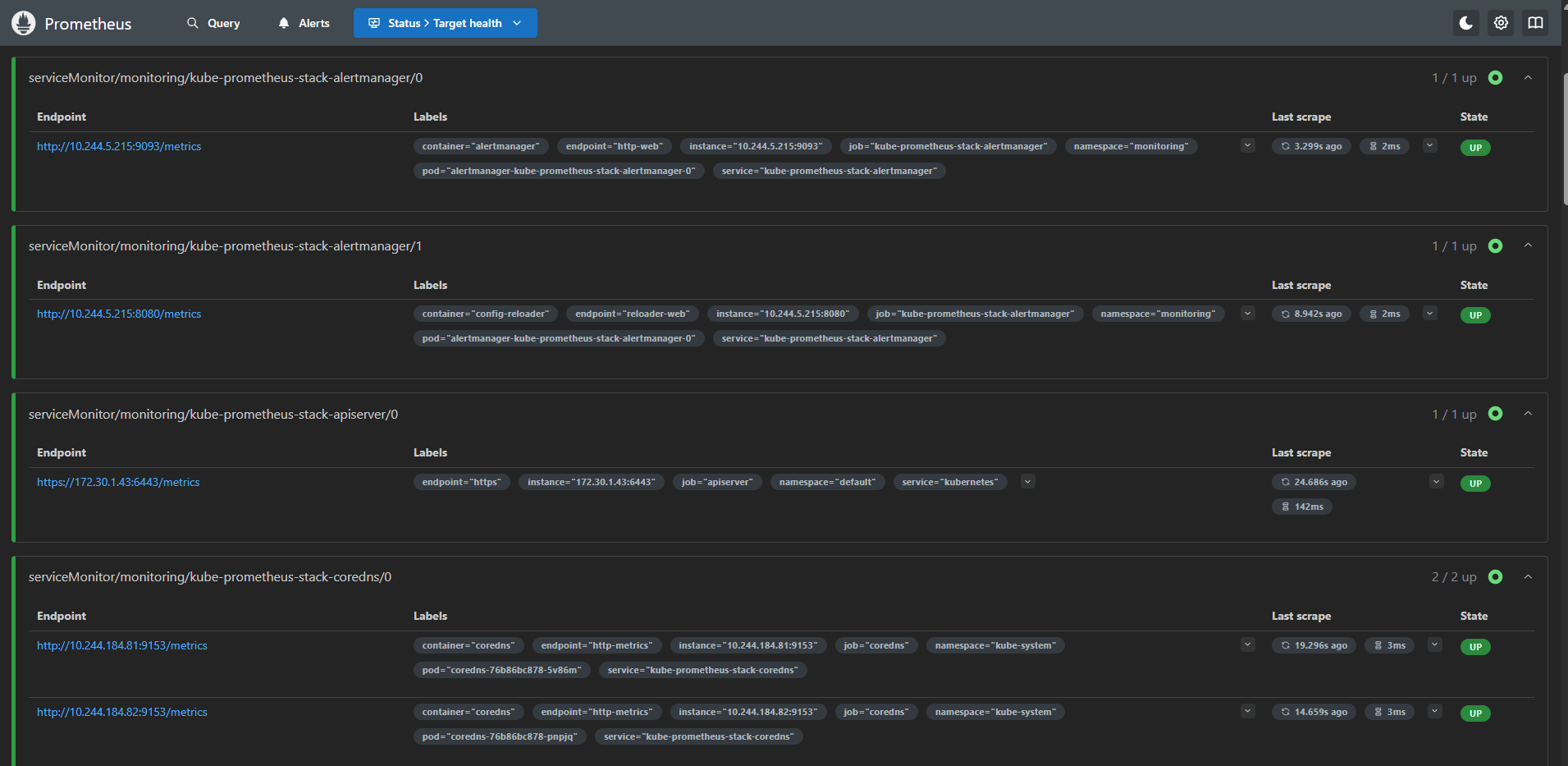Click the UP state badge for 10.244.5.215:9093
Viewport: 1568px width, 766px height.
click(1475, 148)
